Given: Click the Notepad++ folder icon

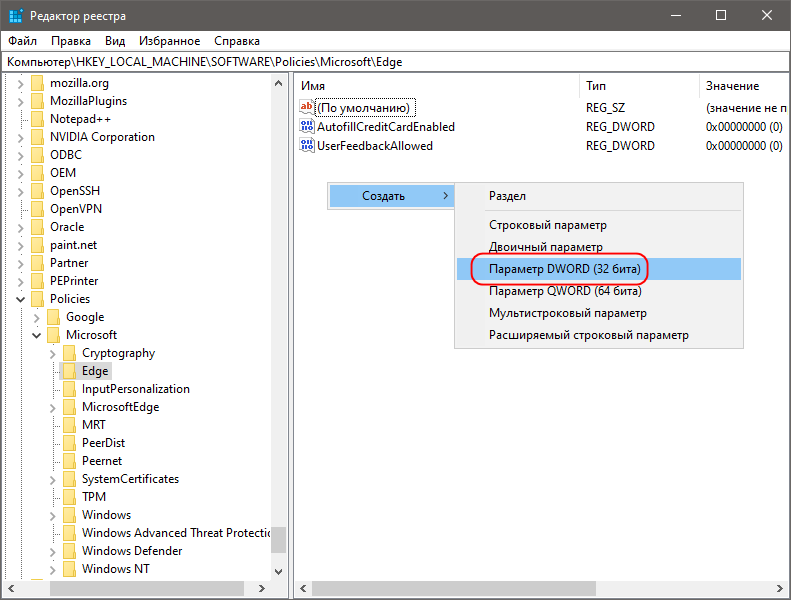Looking at the screenshot, I should (37, 119).
